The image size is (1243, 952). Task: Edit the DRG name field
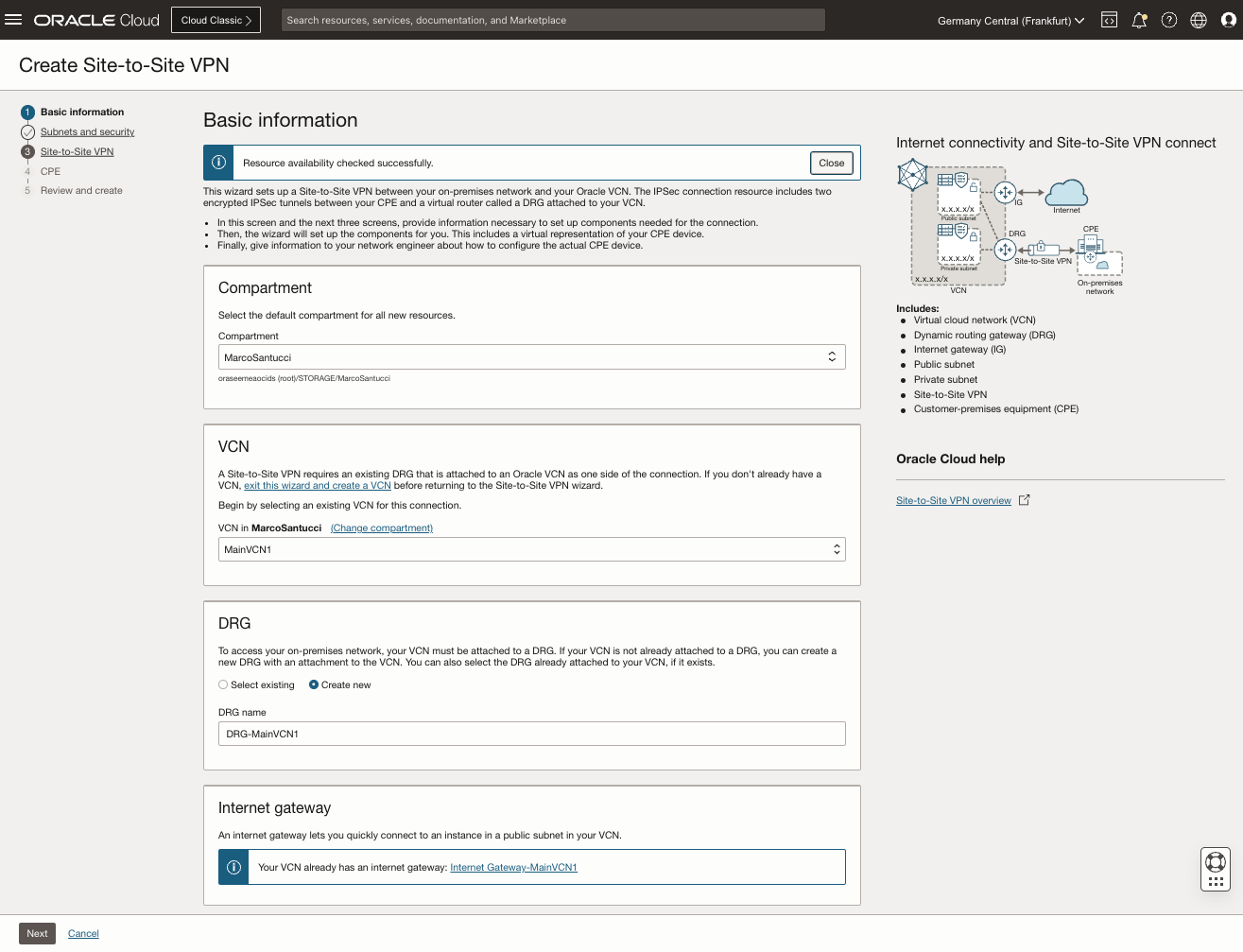coord(531,733)
